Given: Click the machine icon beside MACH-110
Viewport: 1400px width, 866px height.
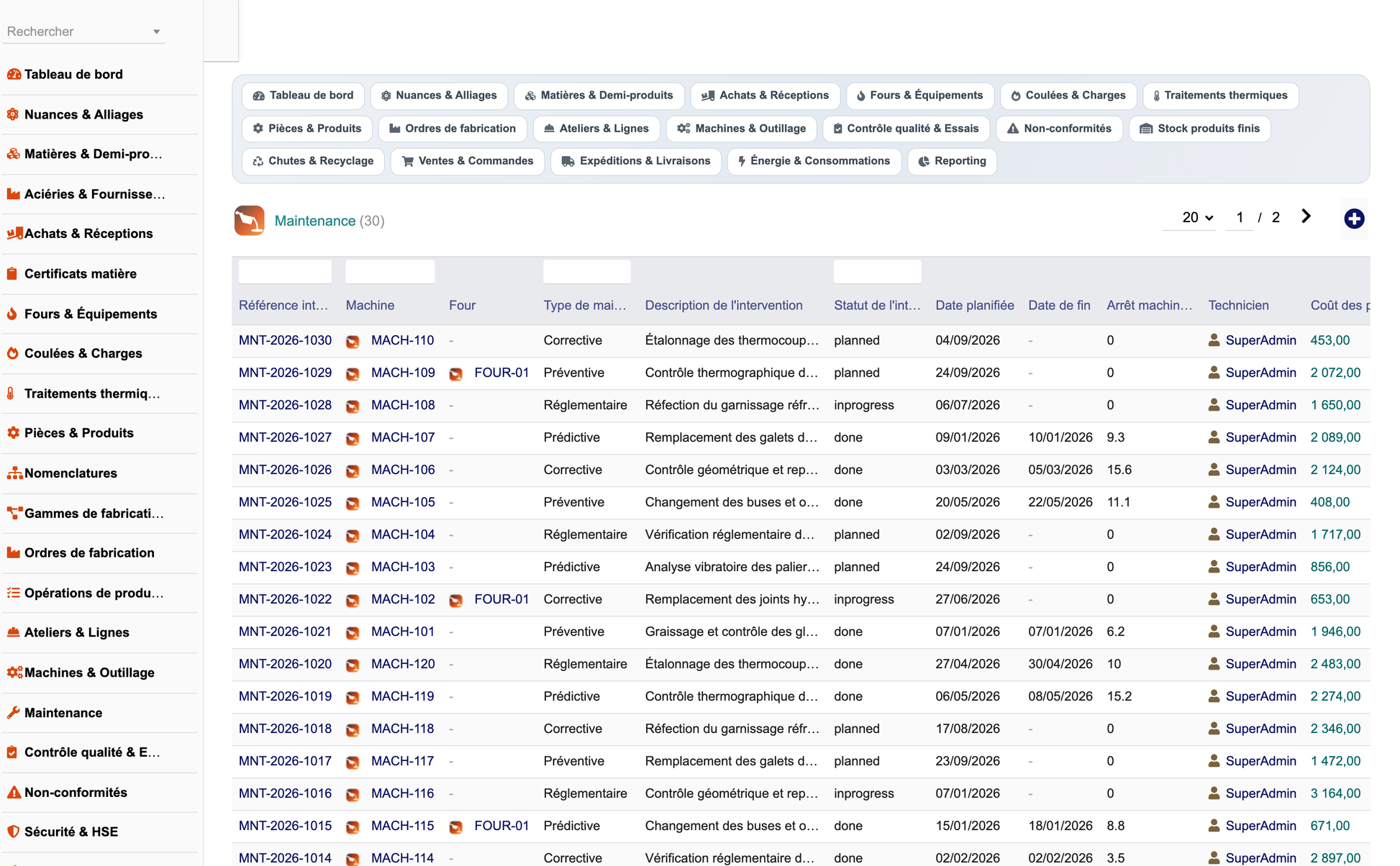Looking at the screenshot, I should tap(353, 342).
